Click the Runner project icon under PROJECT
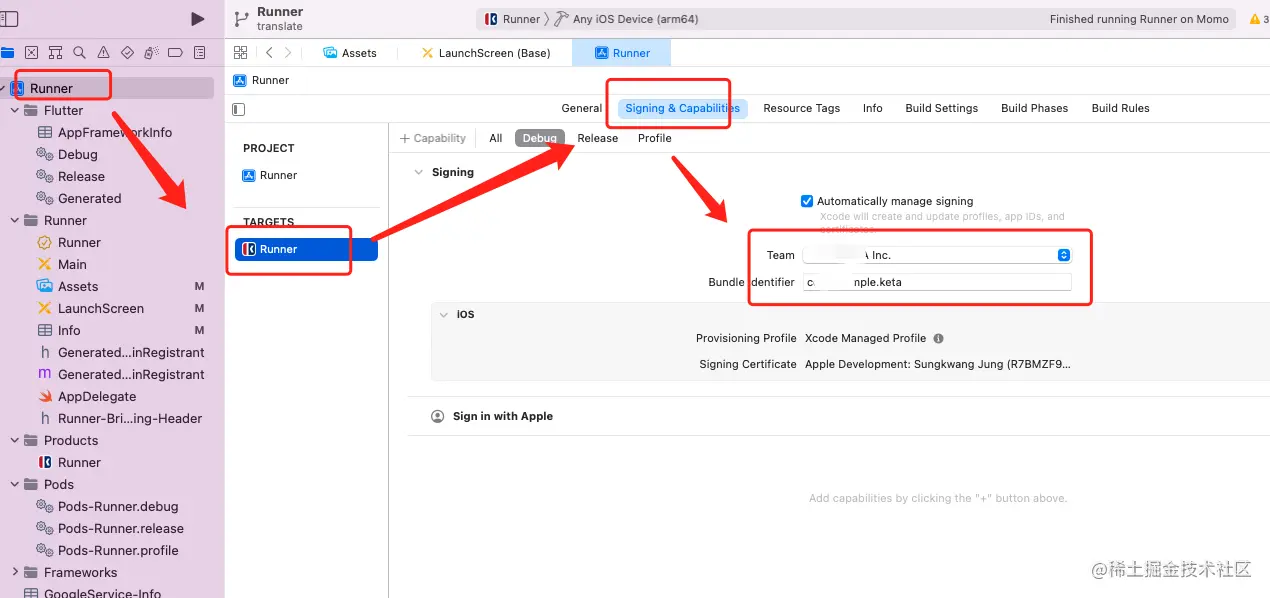 (249, 175)
